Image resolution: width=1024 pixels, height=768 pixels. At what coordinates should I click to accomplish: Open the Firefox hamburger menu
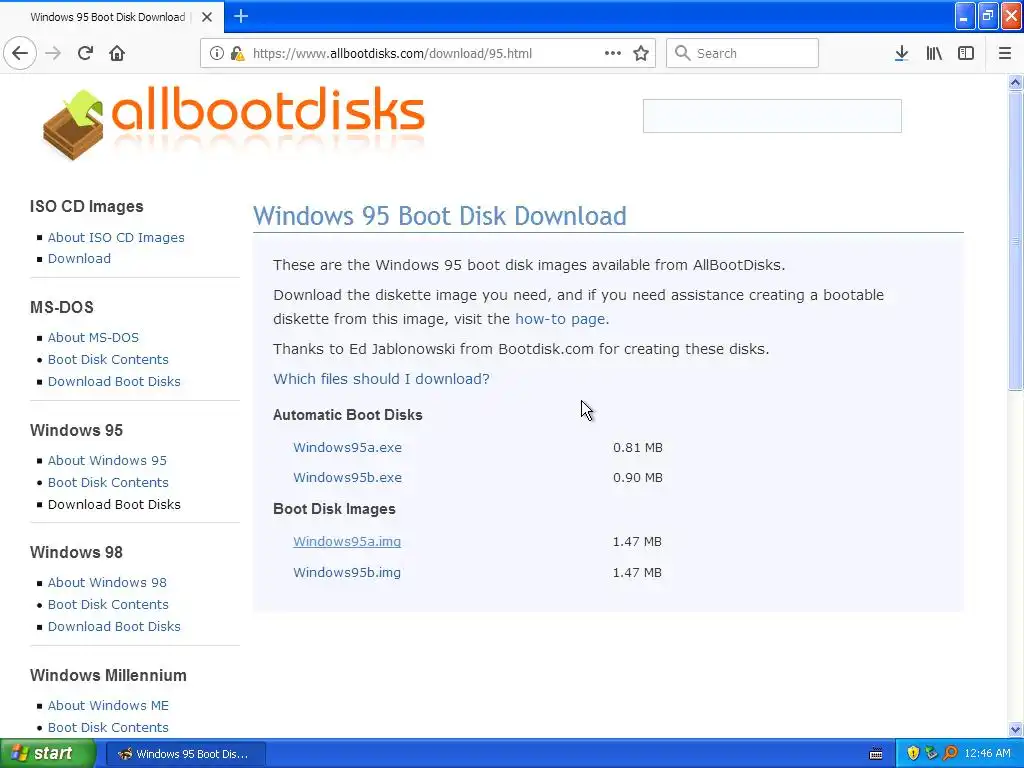tap(1004, 53)
